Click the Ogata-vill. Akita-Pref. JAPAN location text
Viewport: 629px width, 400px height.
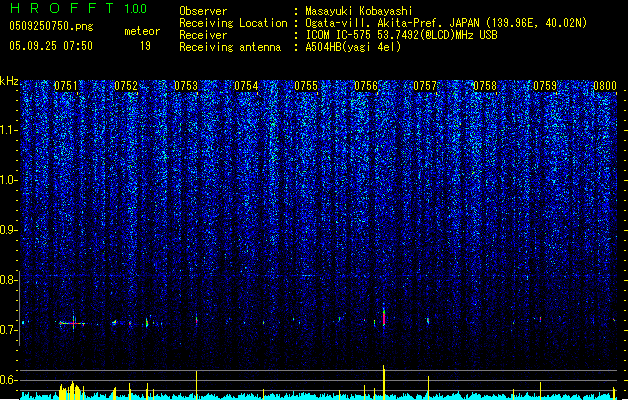(x=446, y=23)
